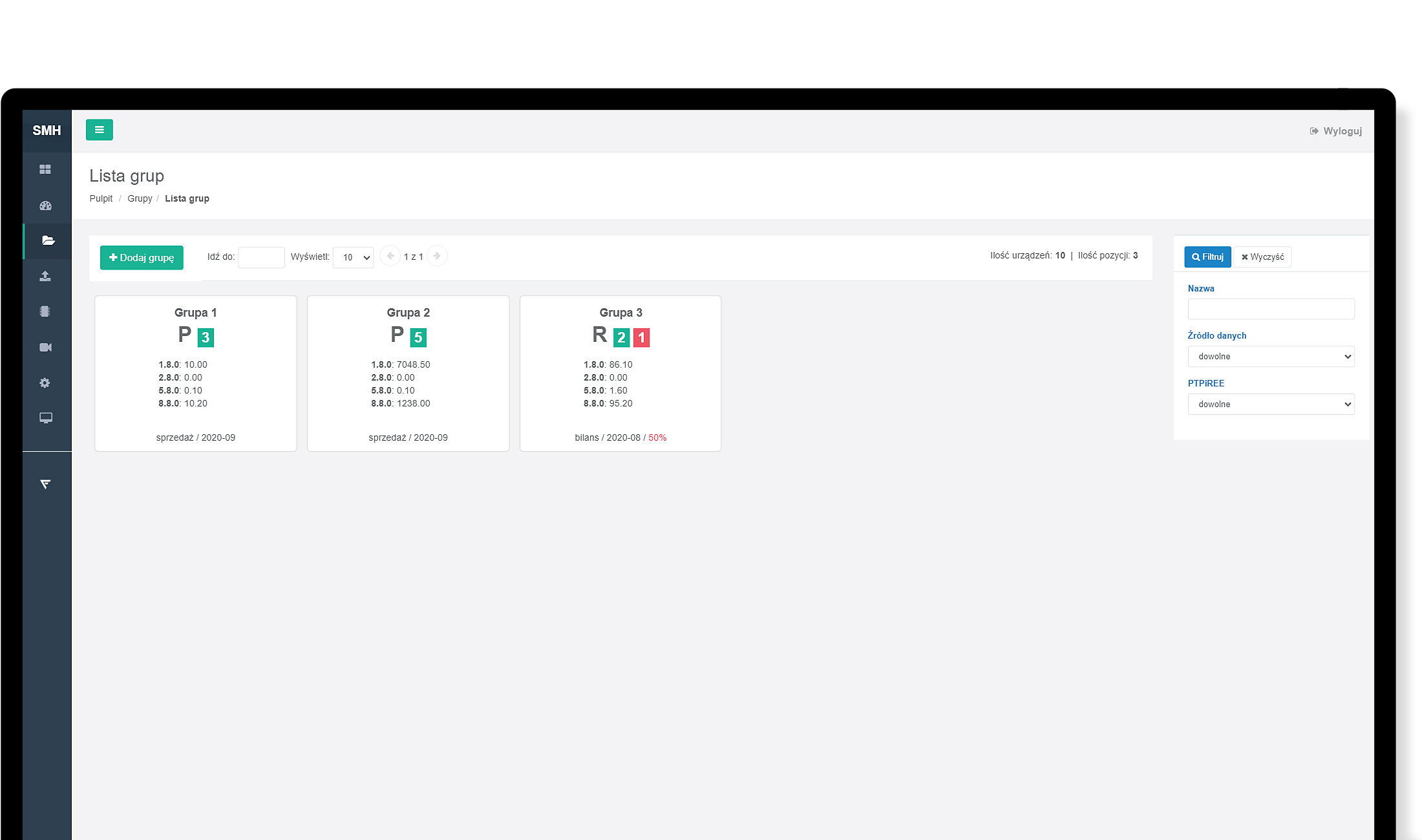Open the grid dashboard sidebar icon
The height and width of the screenshot is (840, 1422).
click(x=45, y=169)
